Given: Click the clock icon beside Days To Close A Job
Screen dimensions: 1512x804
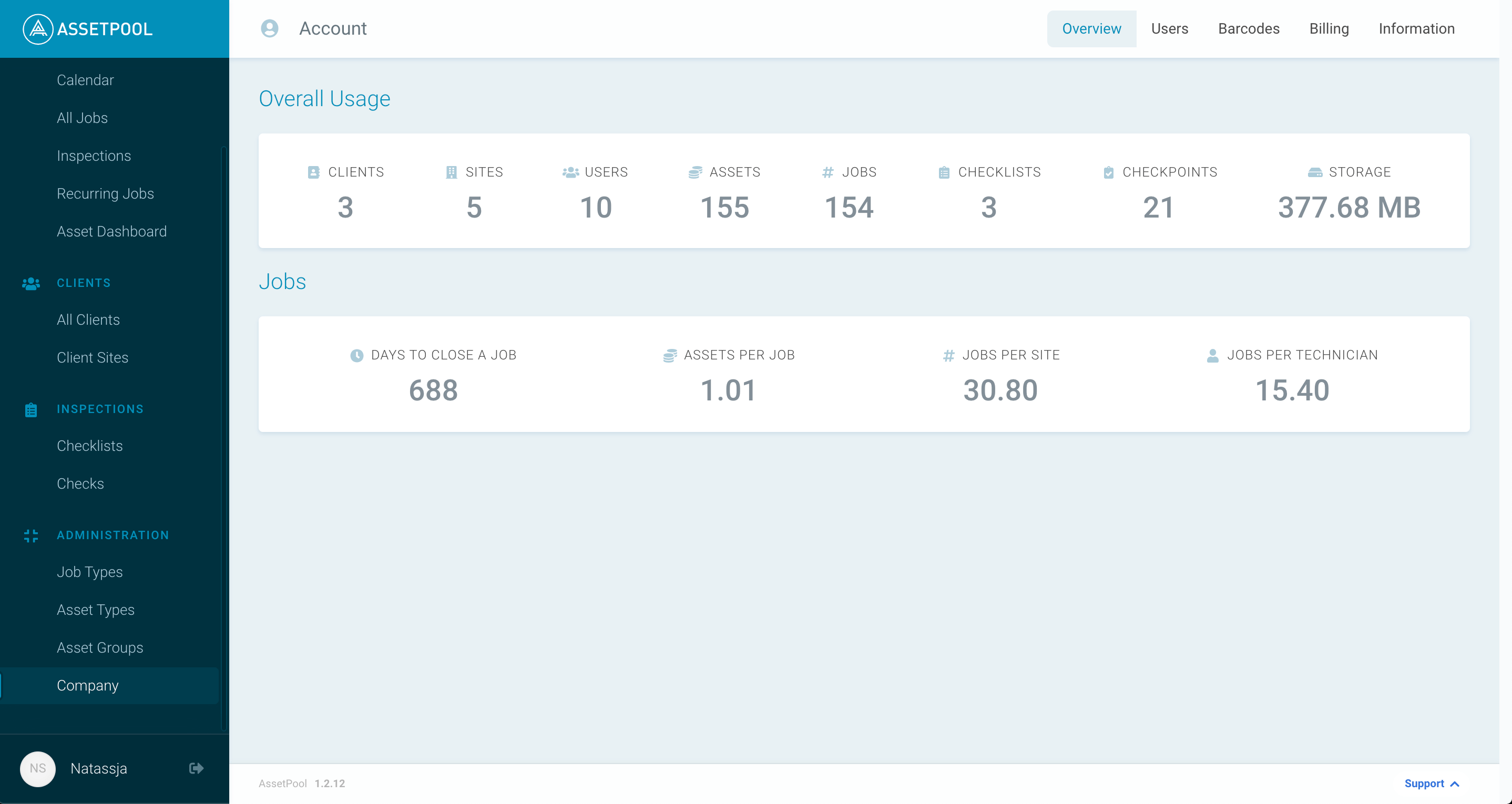Looking at the screenshot, I should 357,355.
